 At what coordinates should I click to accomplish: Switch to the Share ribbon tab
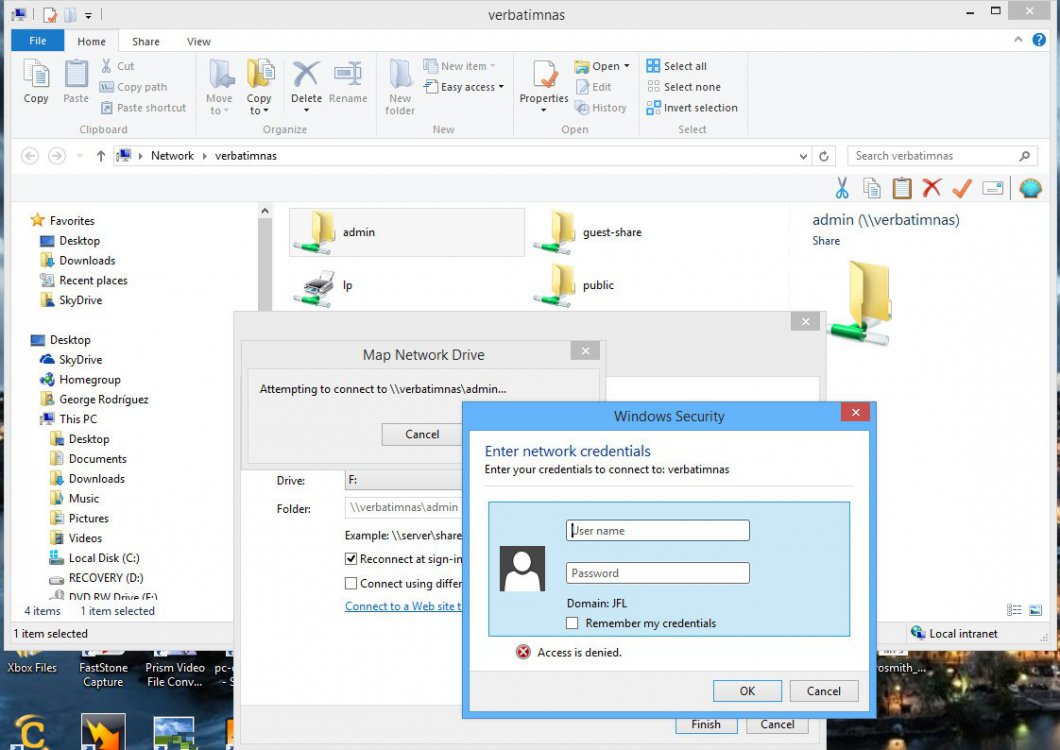(145, 41)
